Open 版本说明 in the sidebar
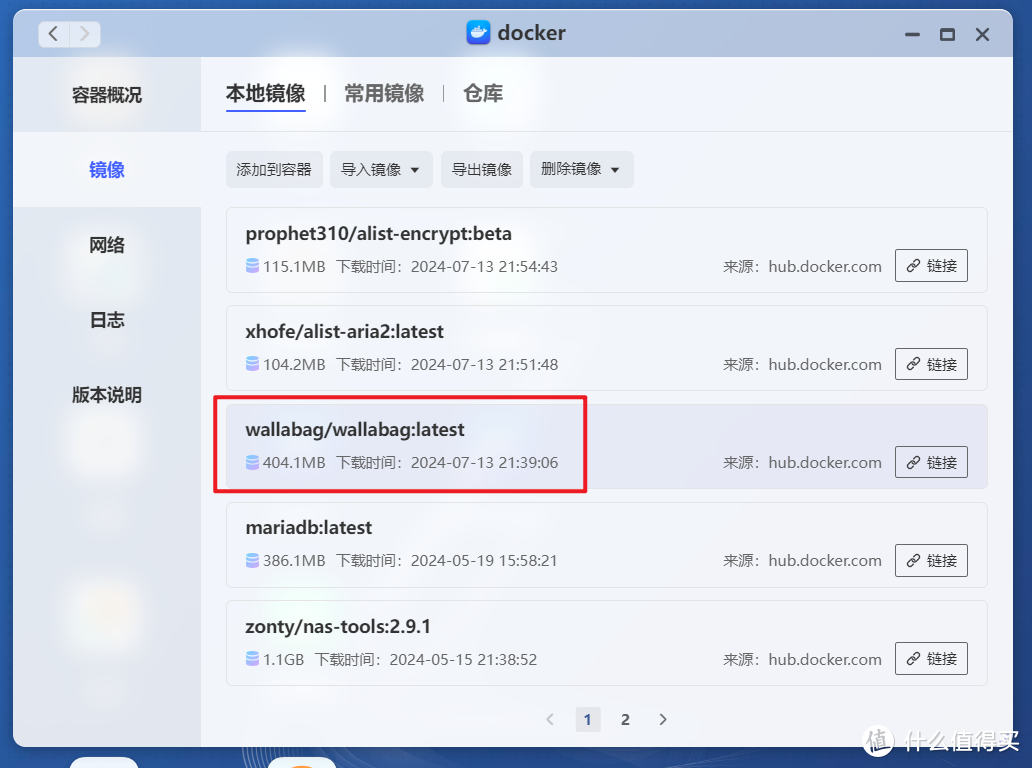The height and width of the screenshot is (768, 1032). 107,395
